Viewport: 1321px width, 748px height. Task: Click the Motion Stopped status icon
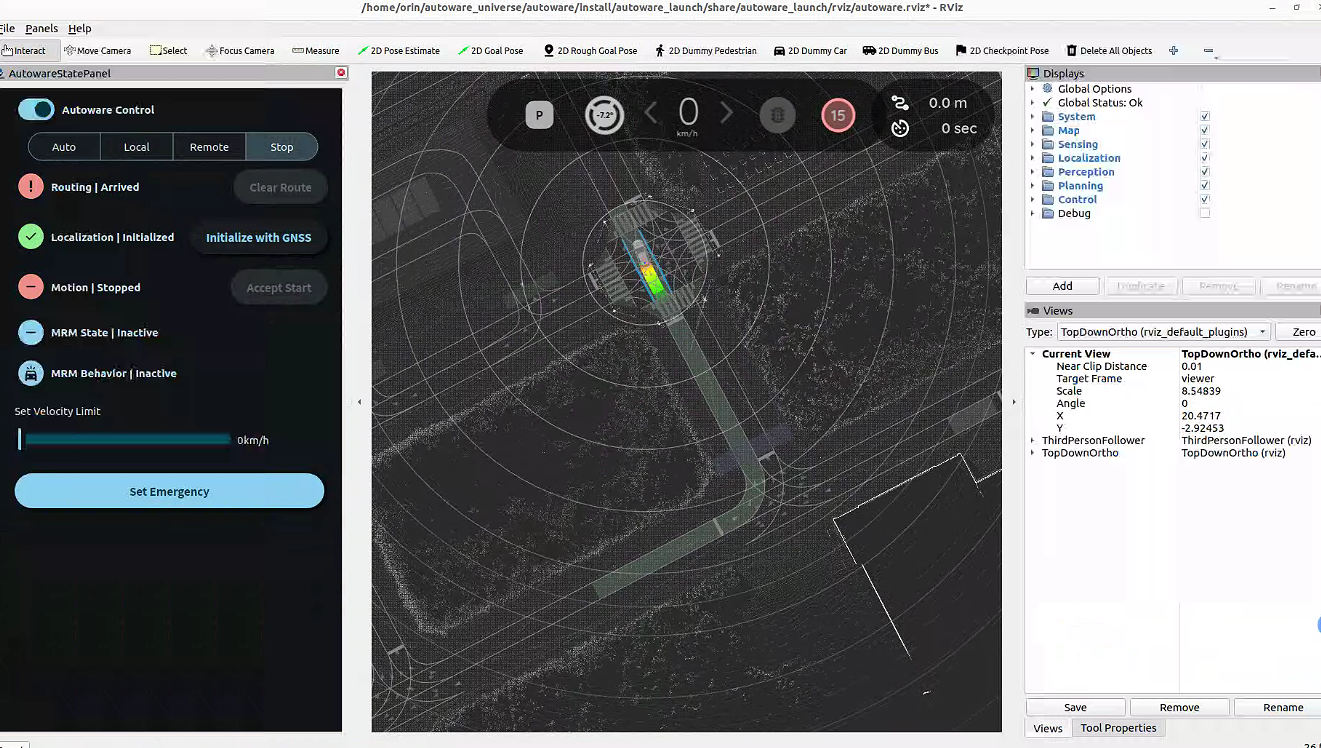(x=31, y=287)
